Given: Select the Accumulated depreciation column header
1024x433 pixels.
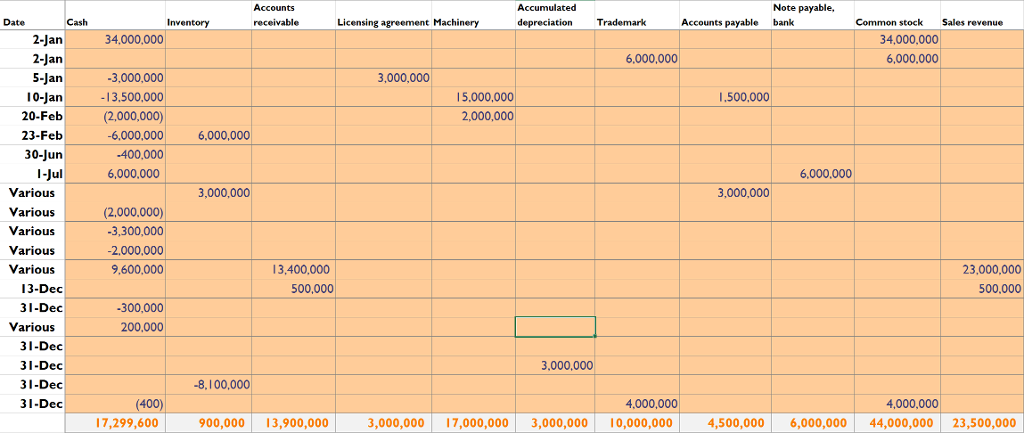Looking at the screenshot, I should tap(555, 16).
